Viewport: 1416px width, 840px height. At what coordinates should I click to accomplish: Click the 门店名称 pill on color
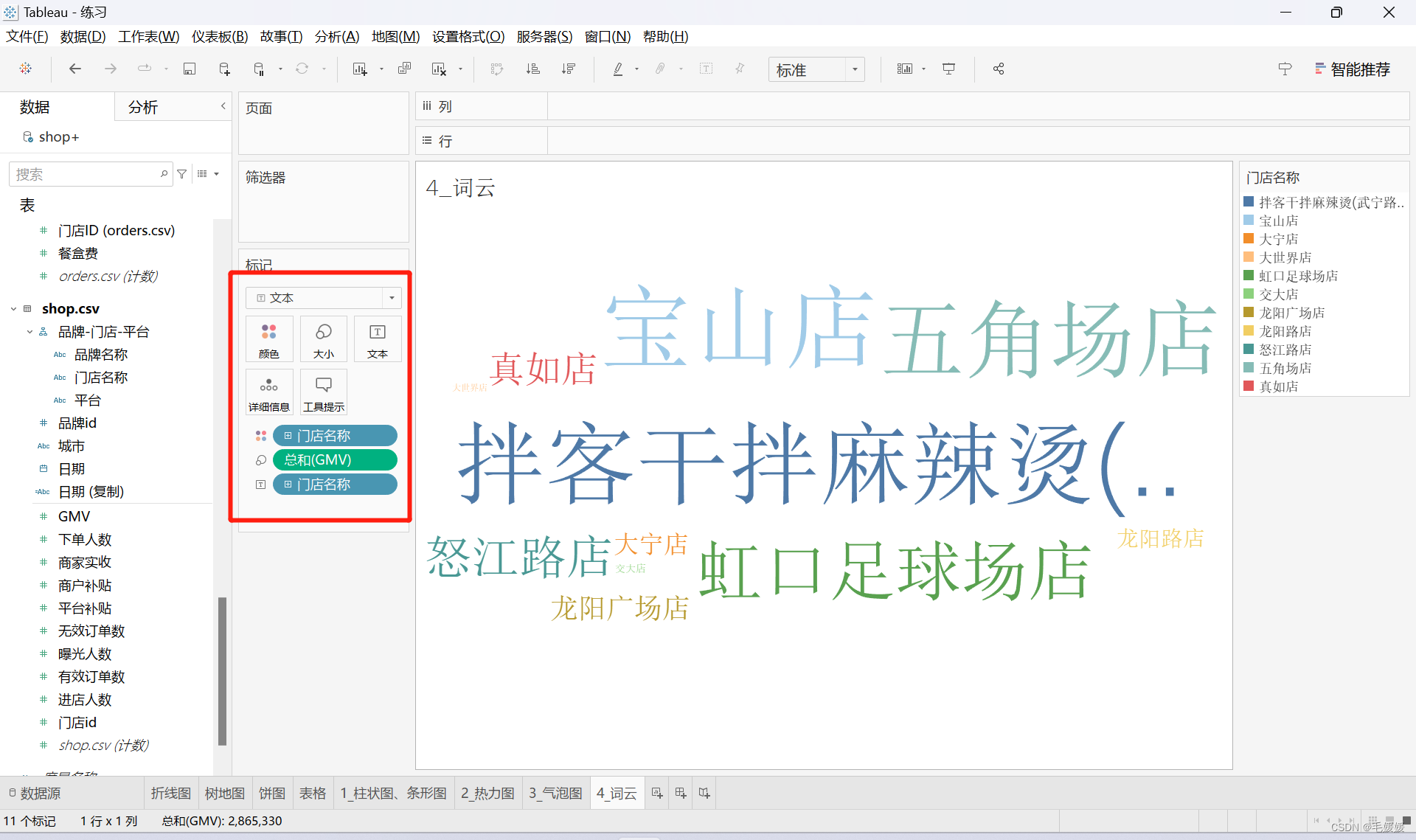(335, 436)
